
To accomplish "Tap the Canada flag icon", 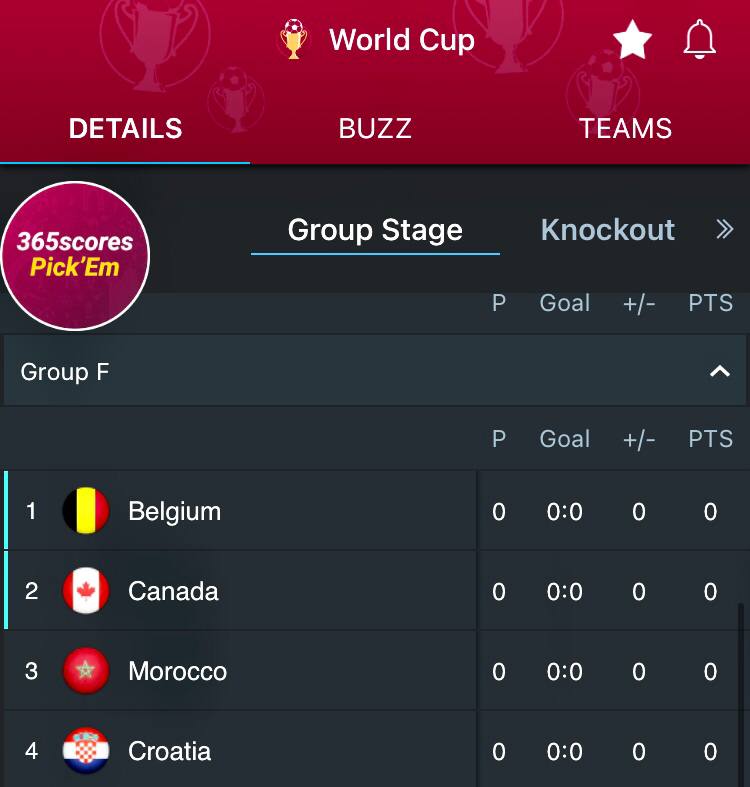I will (x=86, y=592).
